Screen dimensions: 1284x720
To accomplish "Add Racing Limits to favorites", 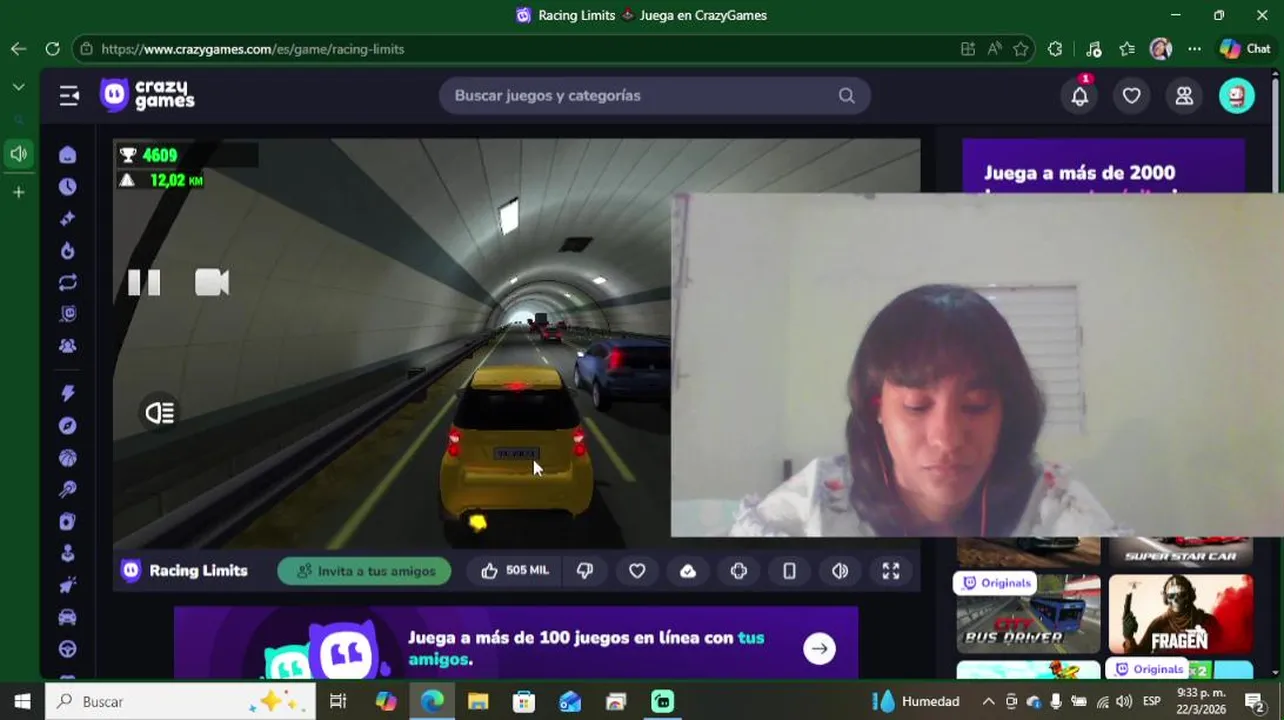I will (637, 571).
